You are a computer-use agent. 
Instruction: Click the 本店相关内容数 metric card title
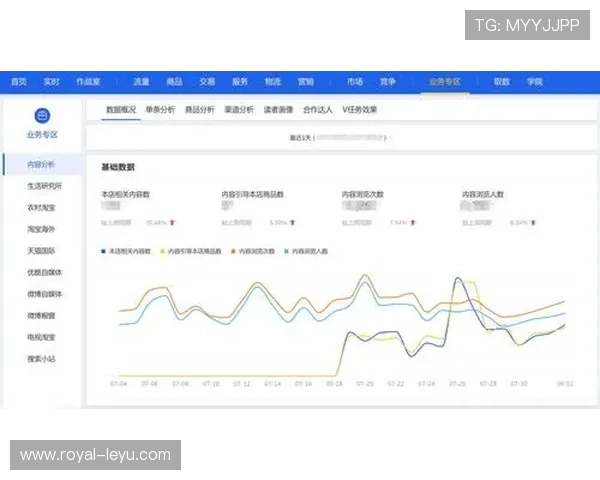pyautogui.click(x=125, y=194)
